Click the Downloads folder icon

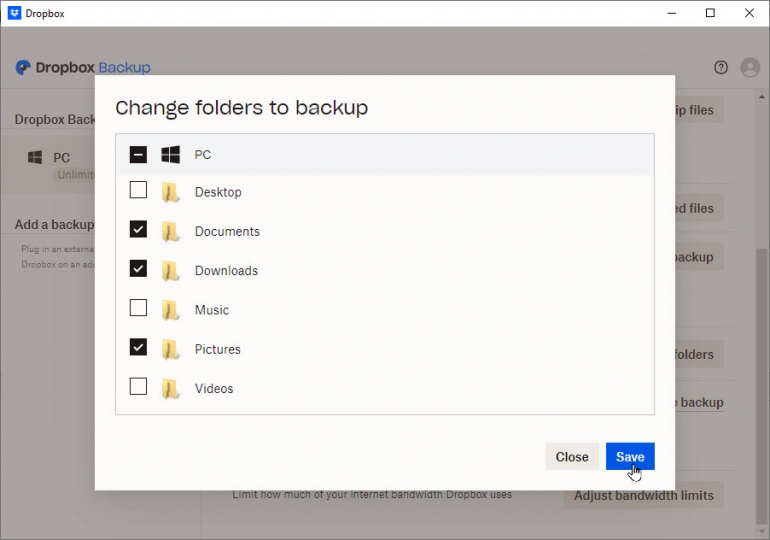(170, 271)
